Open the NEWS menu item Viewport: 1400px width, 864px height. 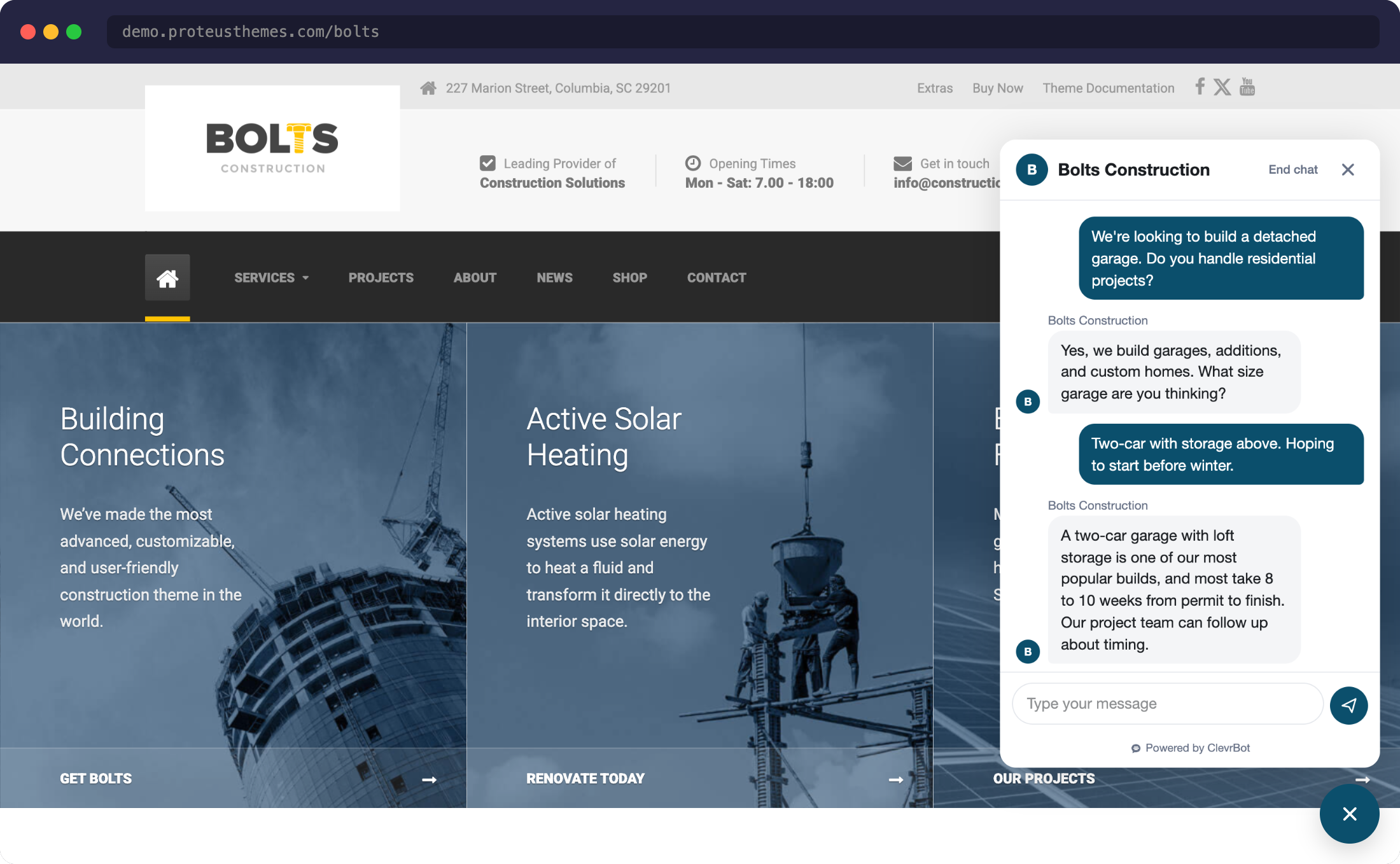(x=554, y=278)
